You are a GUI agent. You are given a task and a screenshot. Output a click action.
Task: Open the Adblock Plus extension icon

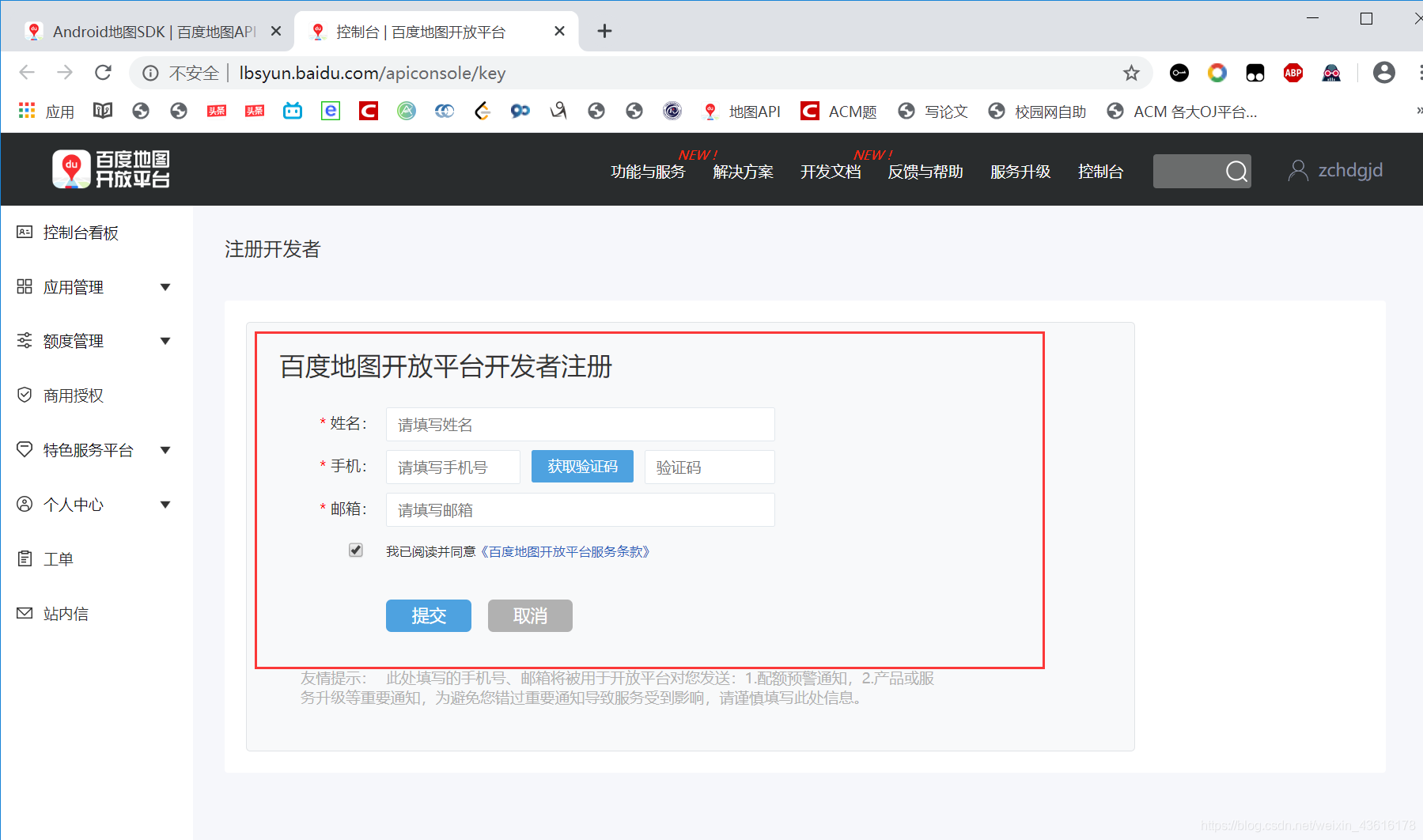[x=1292, y=73]
